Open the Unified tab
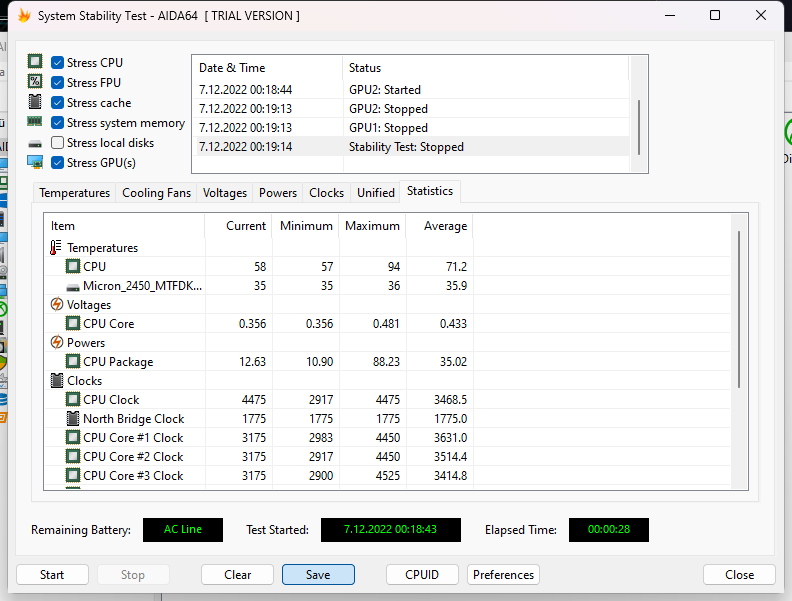This screenshot has width=792, height=601. [x=376, y=193]
